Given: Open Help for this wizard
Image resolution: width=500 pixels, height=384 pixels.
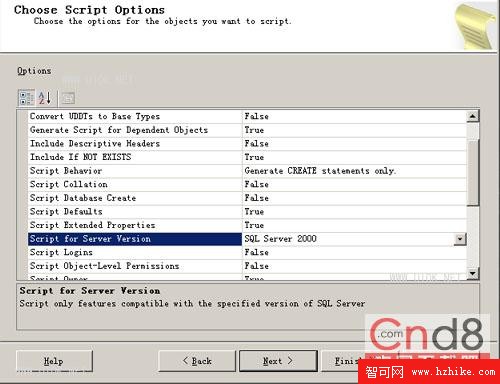Looking at the screenshot, I should coord(54,361).
